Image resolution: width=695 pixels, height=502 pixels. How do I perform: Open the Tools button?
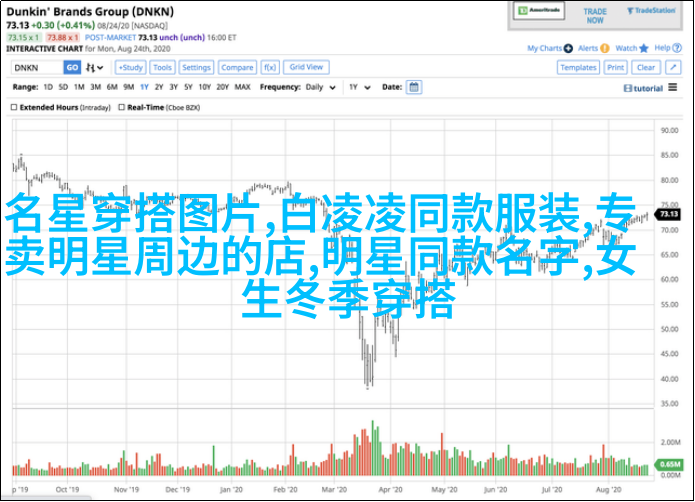tap(162, 67)
